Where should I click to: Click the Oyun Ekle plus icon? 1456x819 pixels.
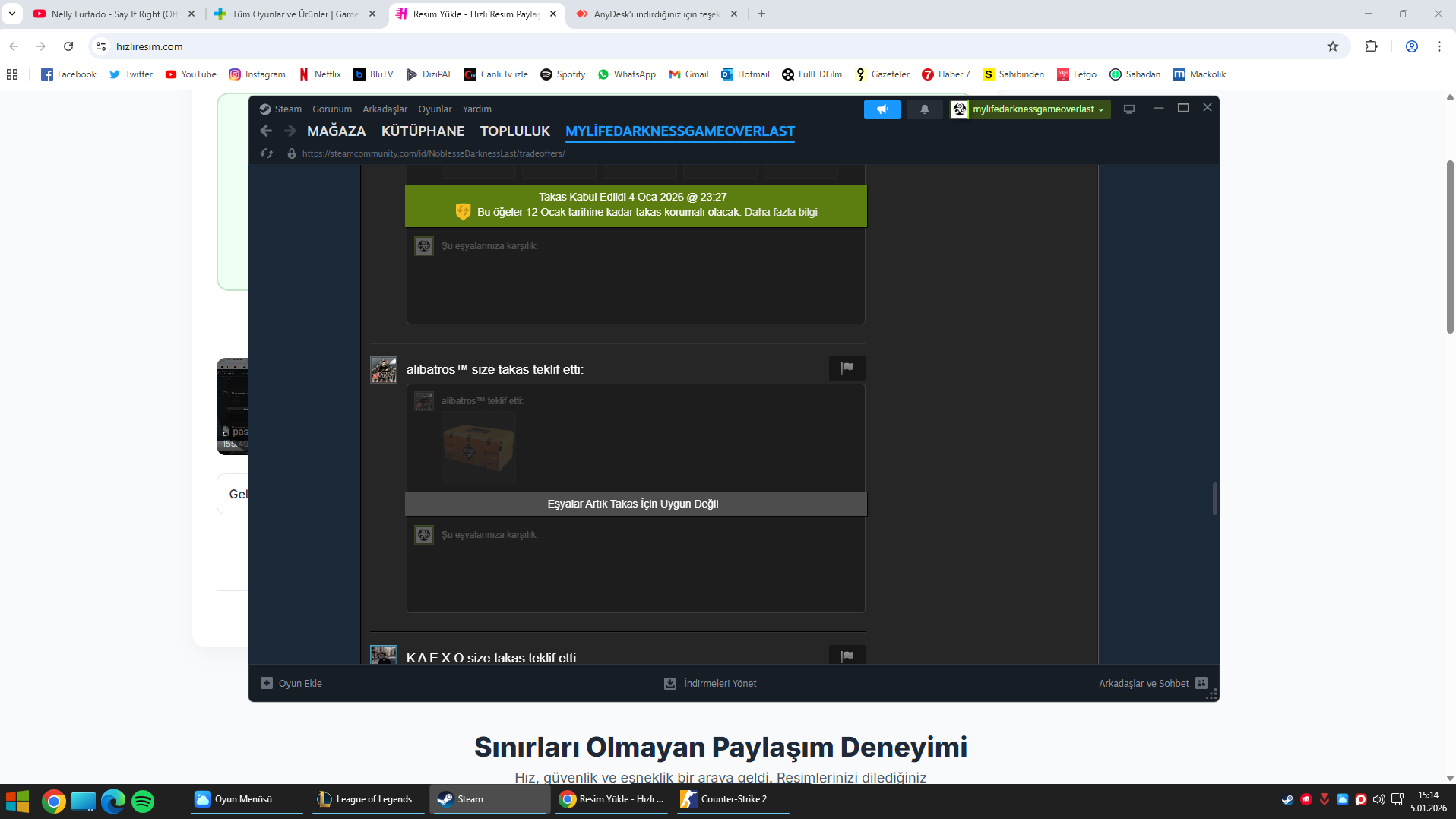(x=267, y=683)
